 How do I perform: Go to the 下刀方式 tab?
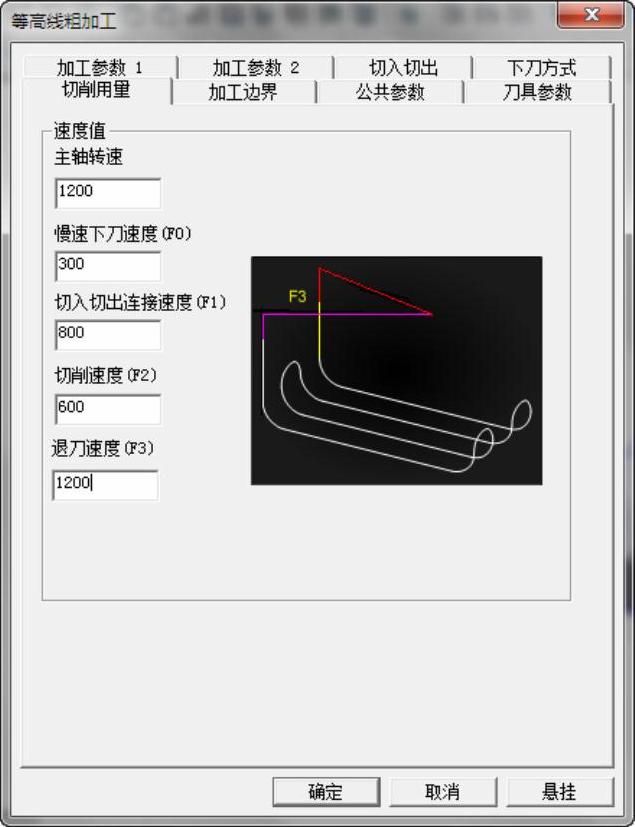542,68
